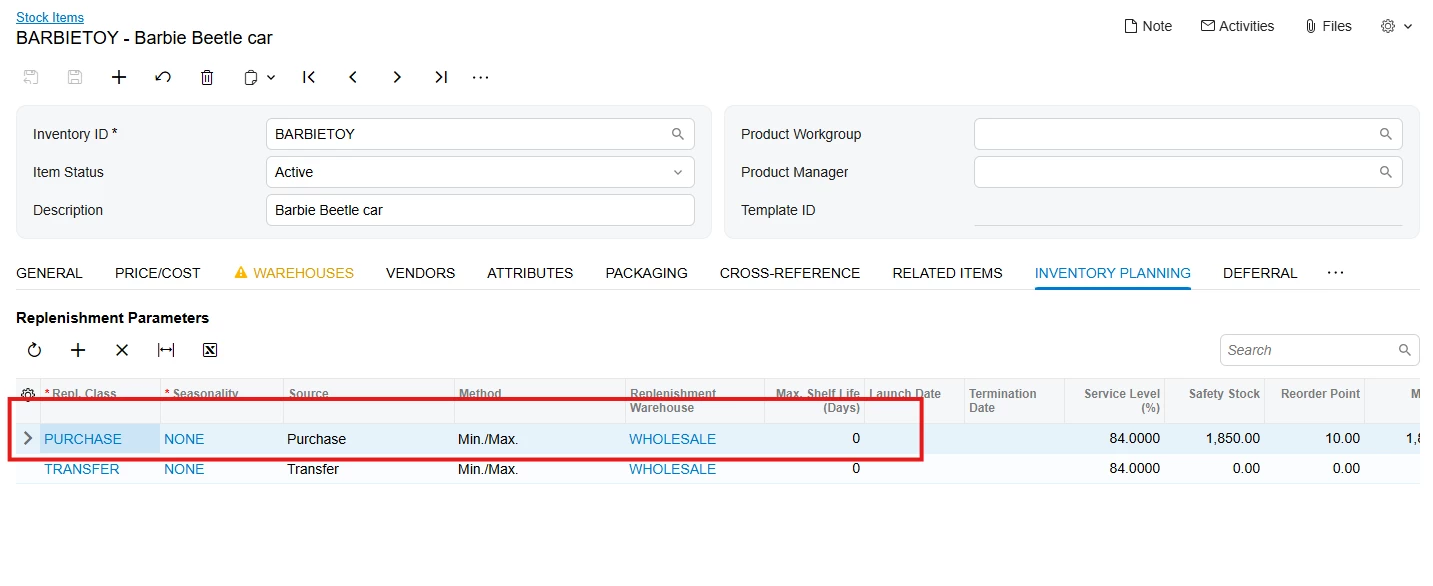Open the TRANSFER replenishment class link
The height and width of the screenshot is (586, 1433).
pos(82,469)
